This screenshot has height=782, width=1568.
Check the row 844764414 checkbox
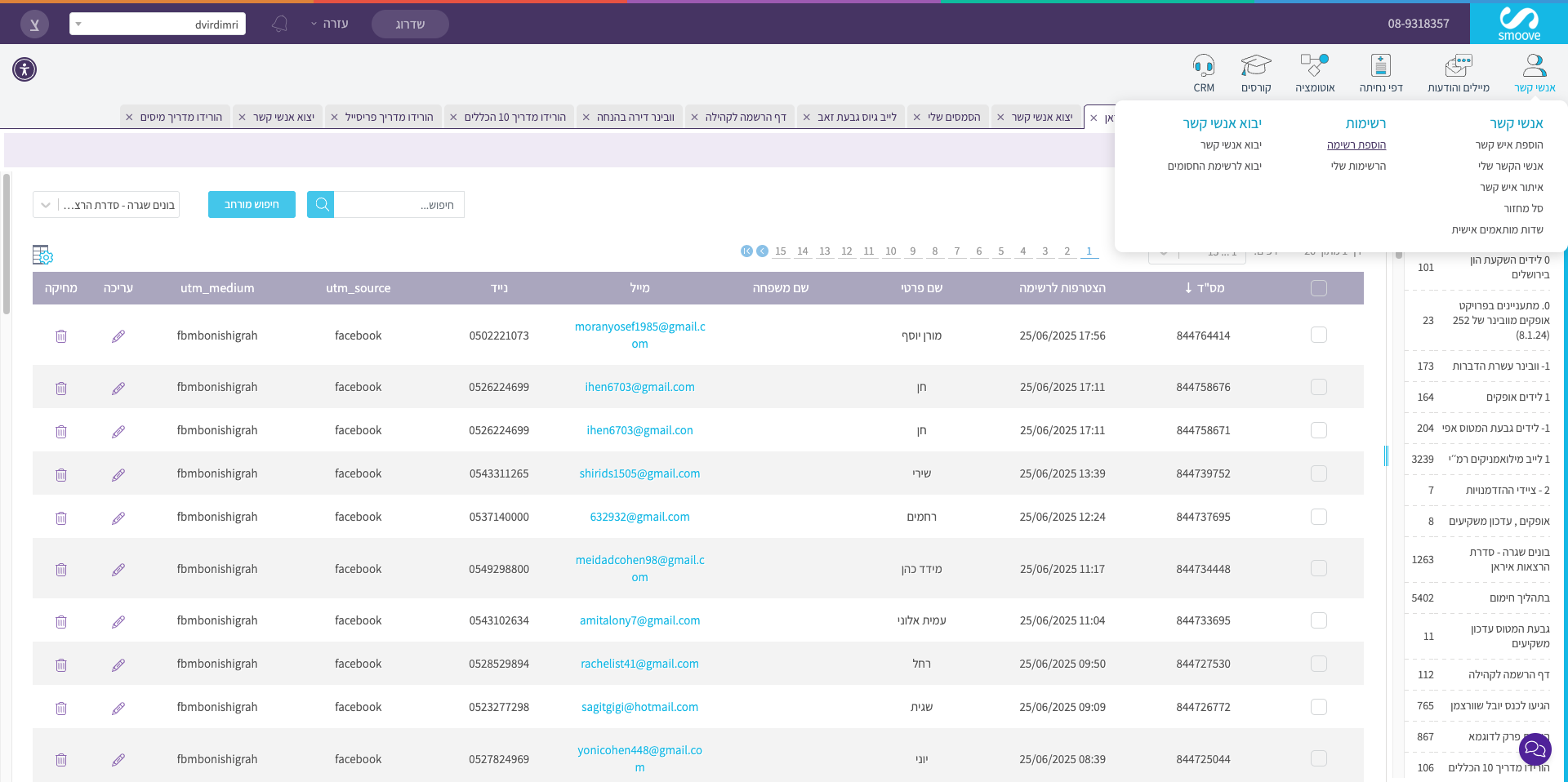pos(1318,335)
